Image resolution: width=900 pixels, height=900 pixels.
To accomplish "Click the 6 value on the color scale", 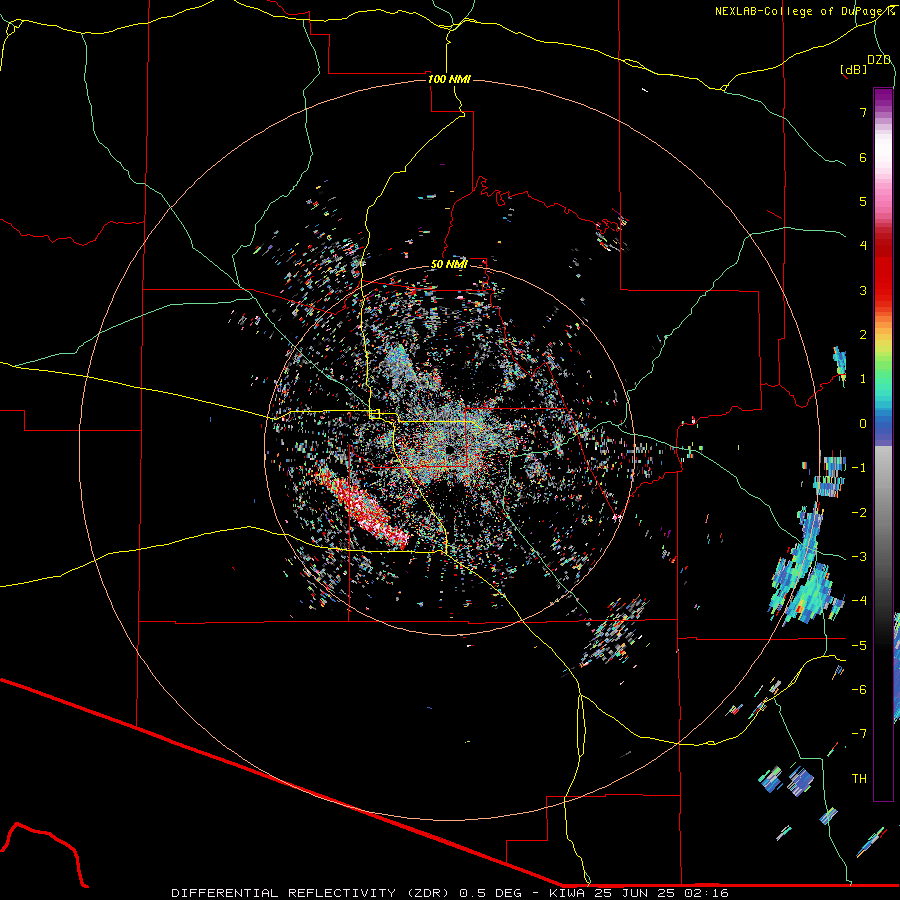I will click(863, 157).
